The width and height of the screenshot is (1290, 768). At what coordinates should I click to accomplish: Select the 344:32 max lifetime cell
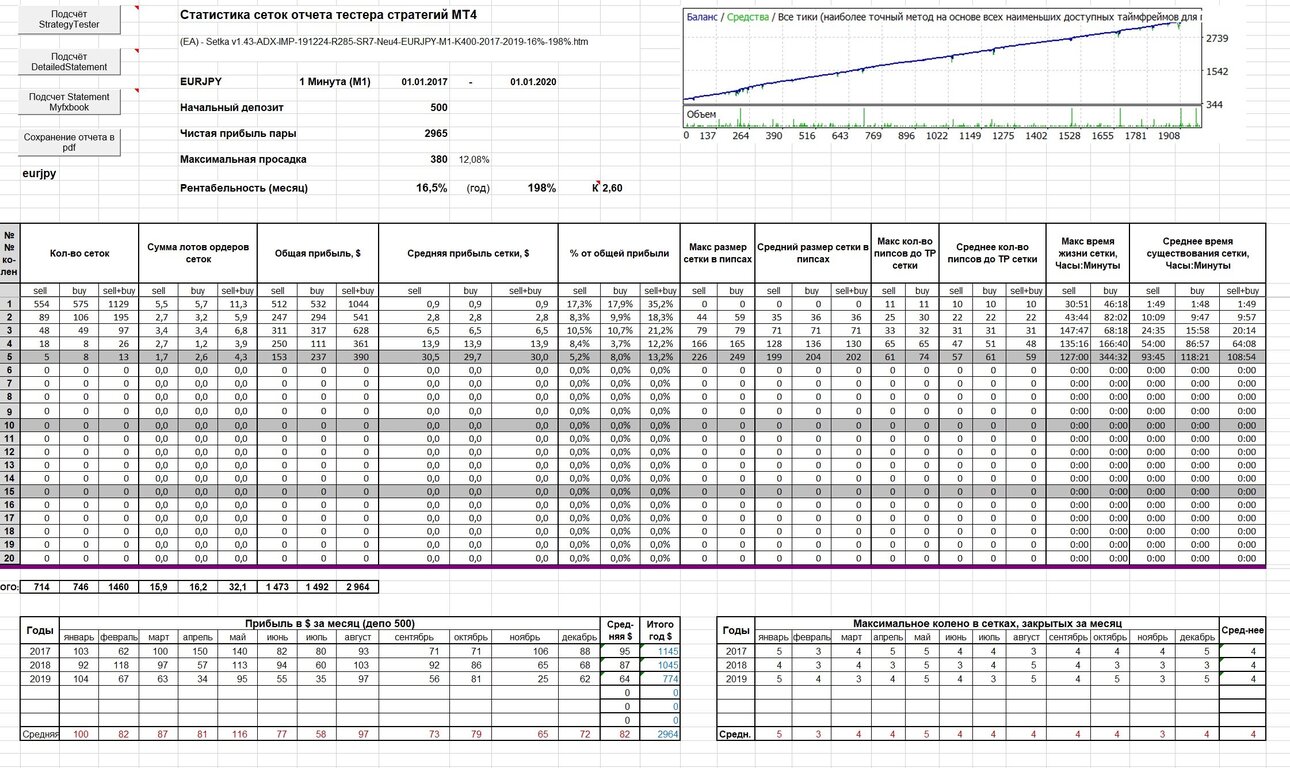[x=1110, y=356]
